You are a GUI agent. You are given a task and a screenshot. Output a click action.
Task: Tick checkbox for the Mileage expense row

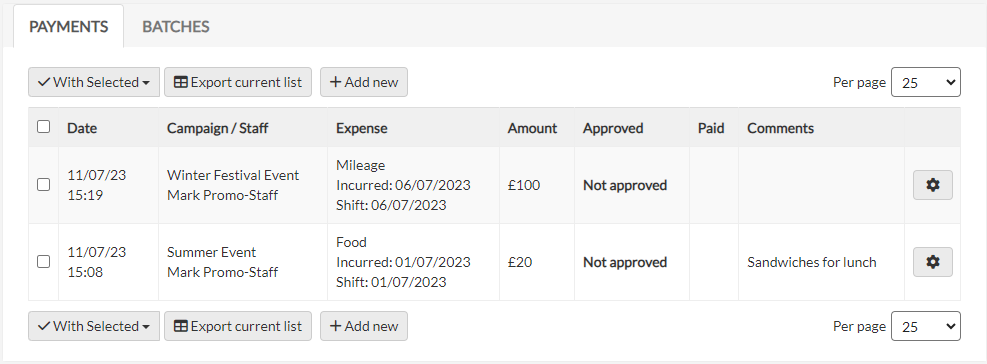click(x=43, y=185)
